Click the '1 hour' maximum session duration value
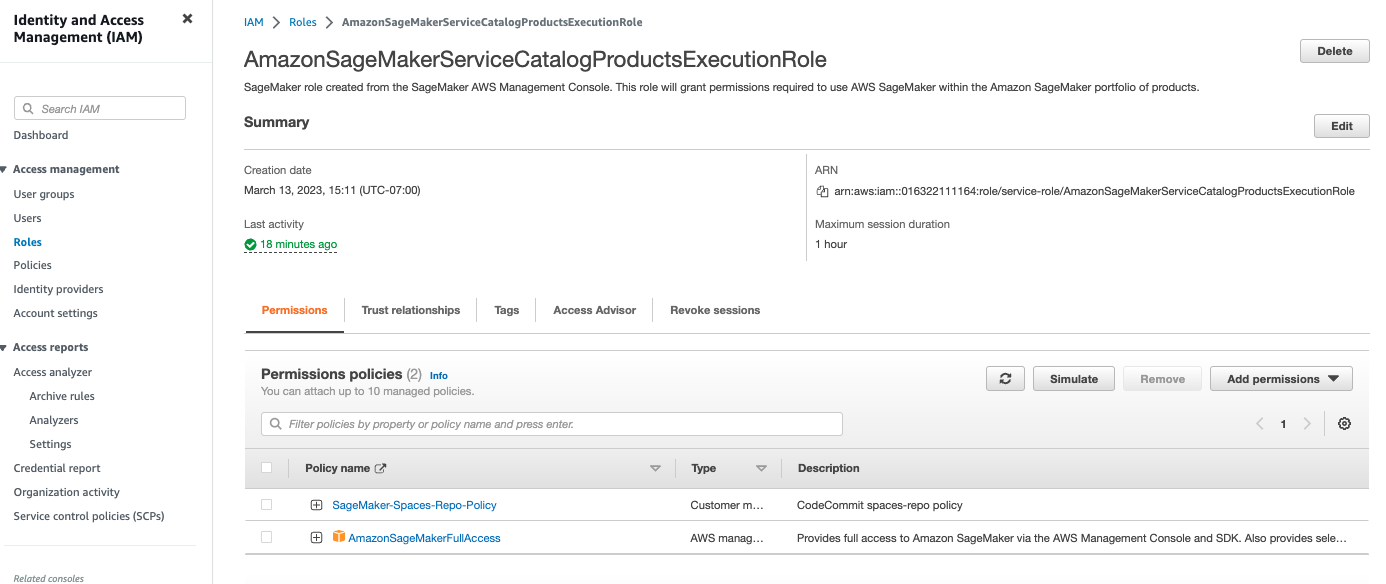The width and height of the screenshot is (1386, 584). [x=831, y=244]
